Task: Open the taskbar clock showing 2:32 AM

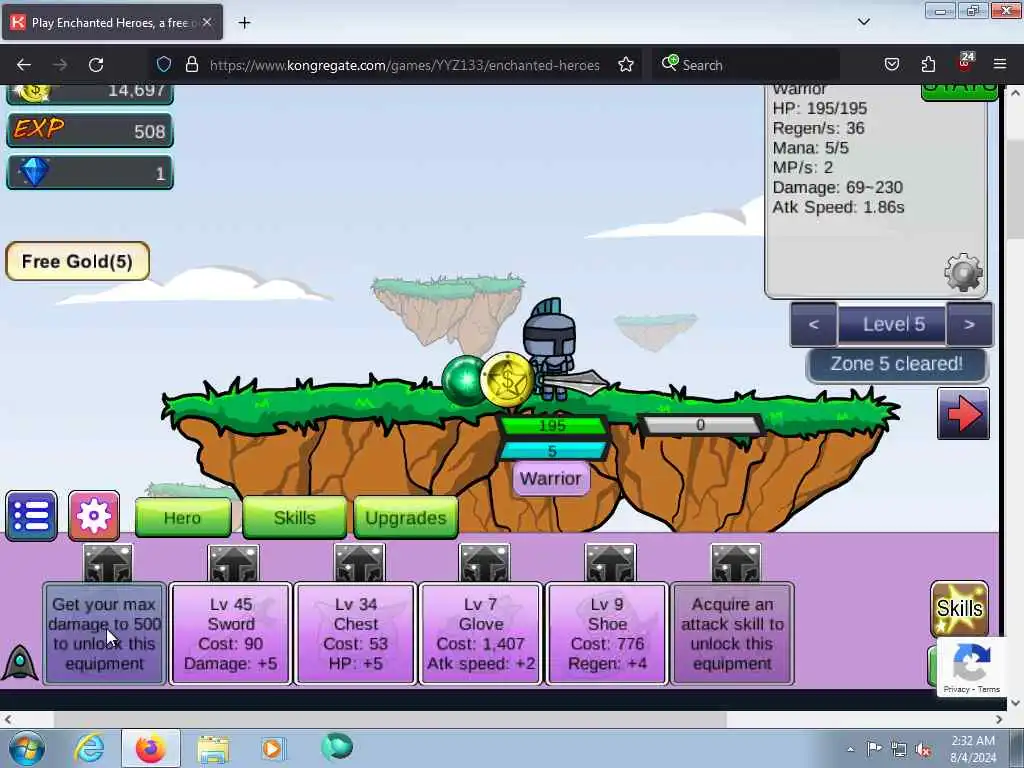Action: point(972,749)
